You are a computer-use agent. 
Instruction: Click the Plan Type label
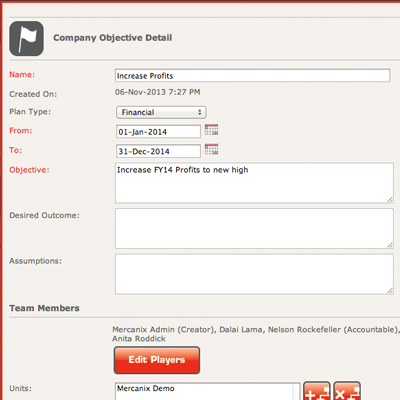pyautogui.click(x=30, y=112)
